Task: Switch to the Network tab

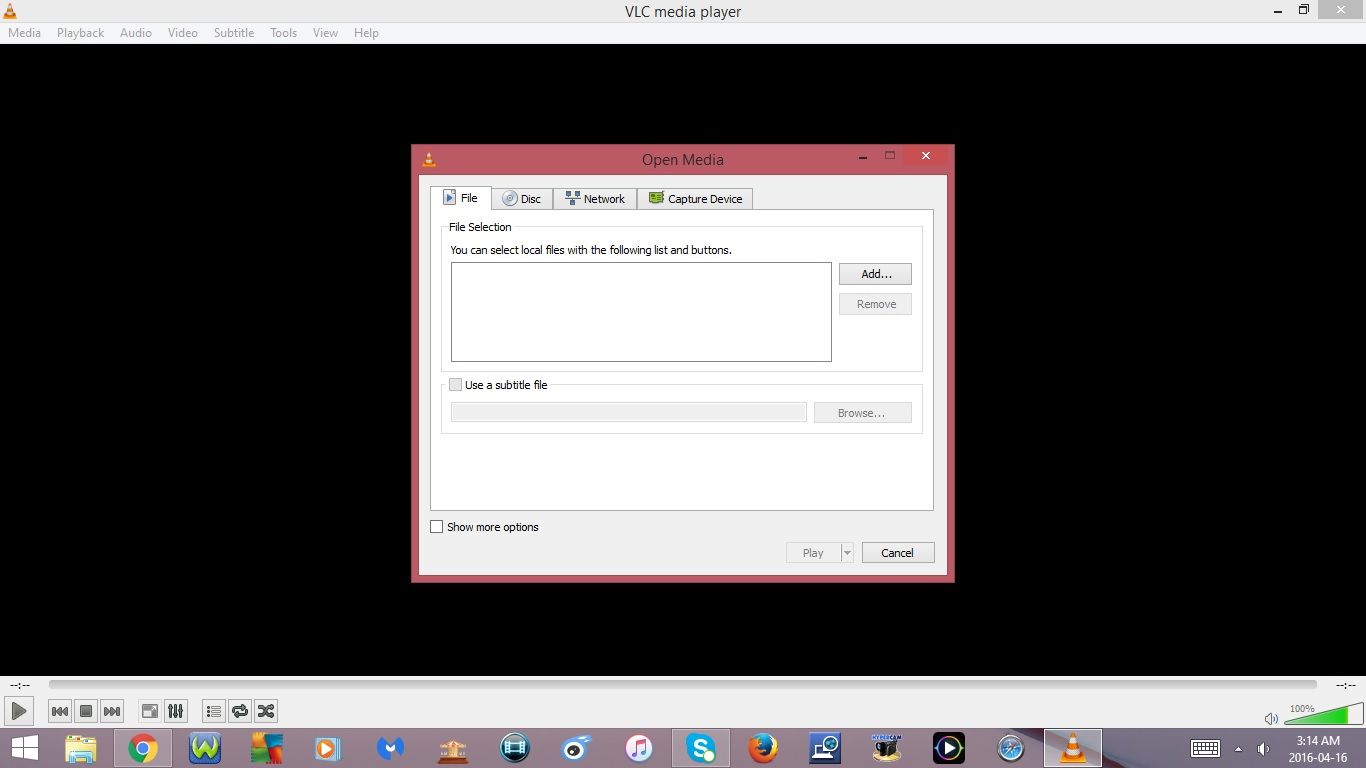Action: pos(595,198)
